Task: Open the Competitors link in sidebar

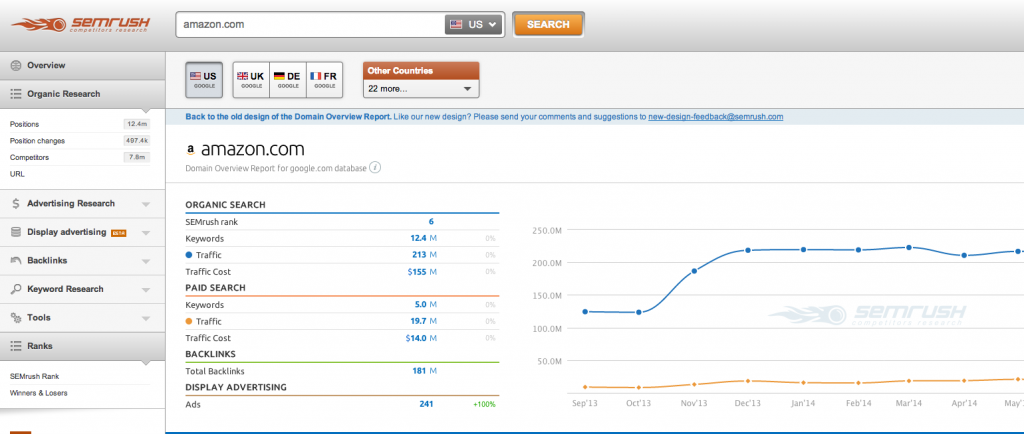Action: pyautogui.click(x=29, y=157)
